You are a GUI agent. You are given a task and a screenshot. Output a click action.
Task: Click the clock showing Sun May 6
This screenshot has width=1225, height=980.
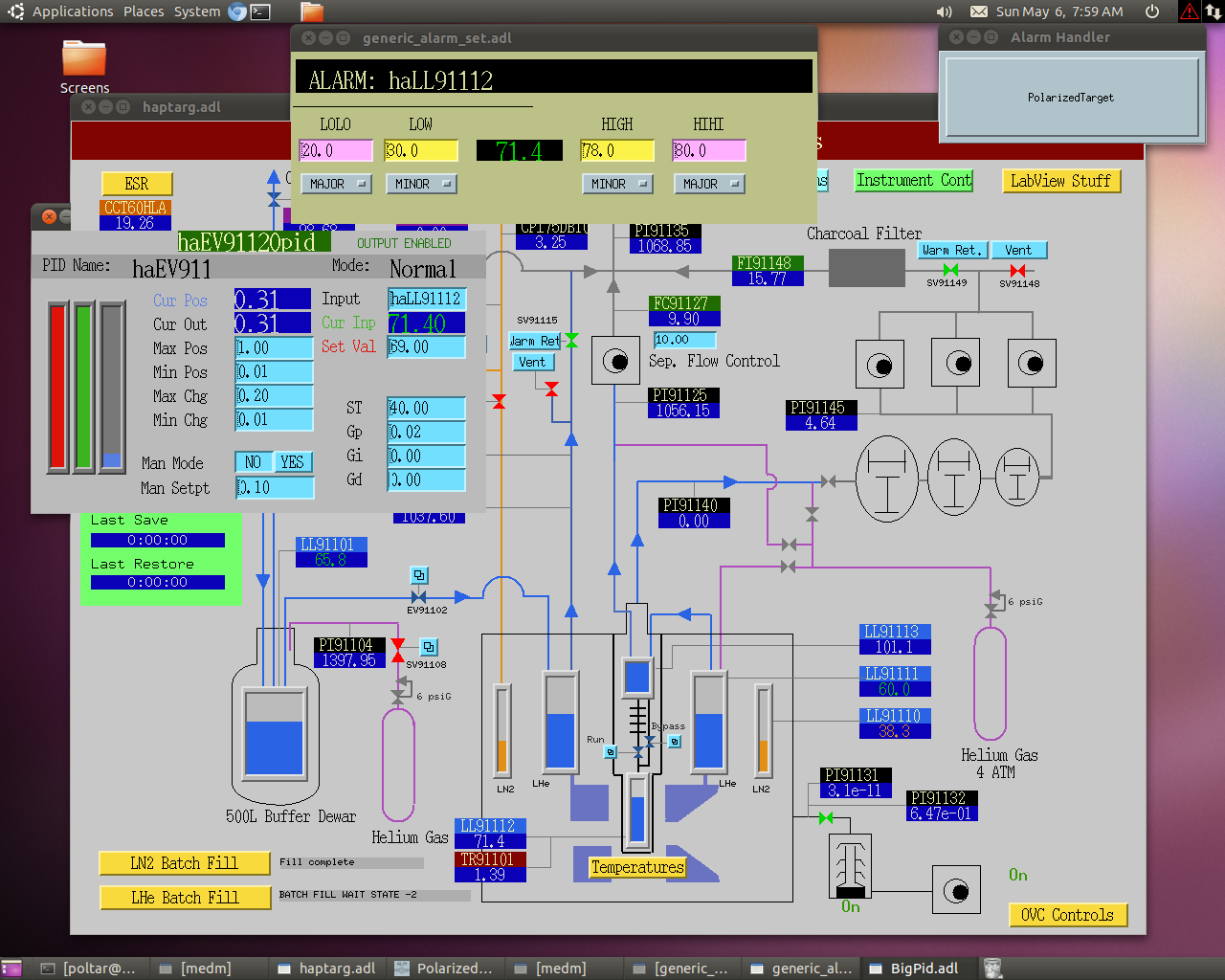point(1059,11)
